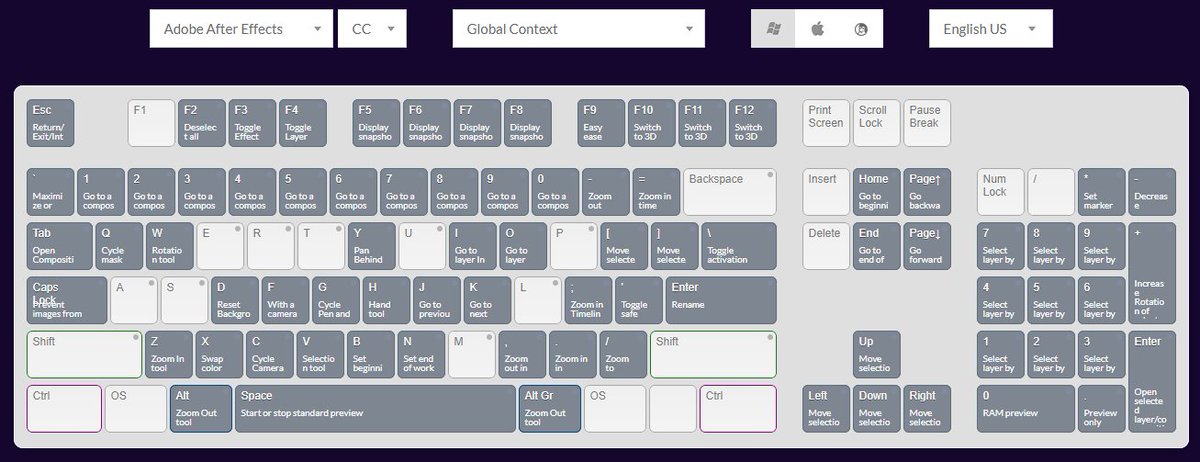The height and width of the screenshot is (462, 1200).
Task: Click the Print Screen key
Action: pyautogui.click(x=826, y=123)
